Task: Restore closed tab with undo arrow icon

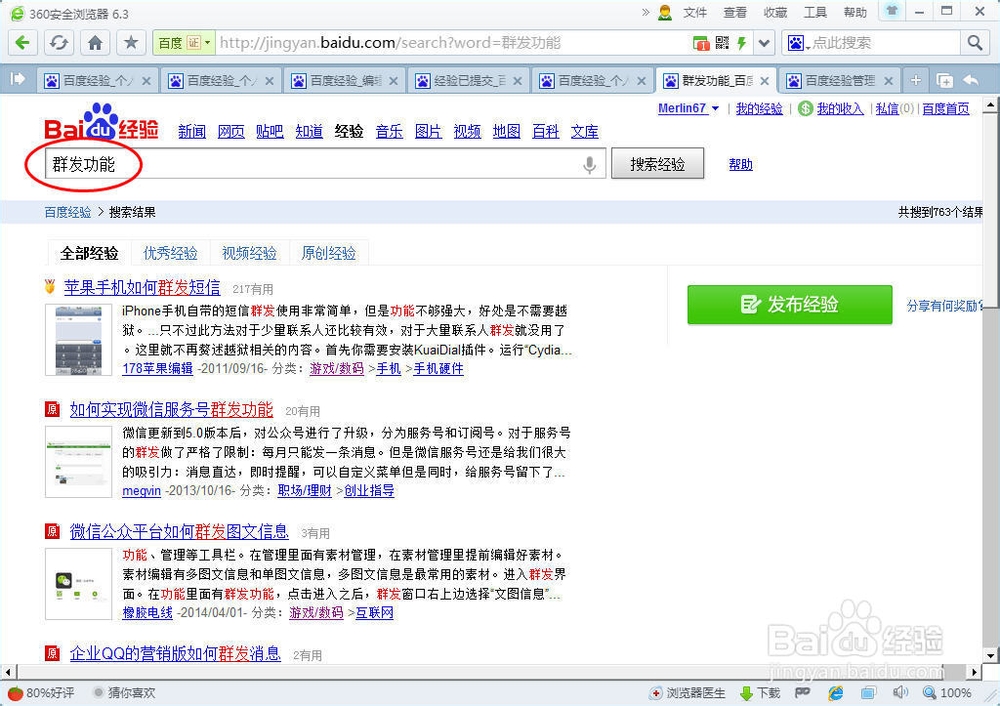Action: pos(971,80)
